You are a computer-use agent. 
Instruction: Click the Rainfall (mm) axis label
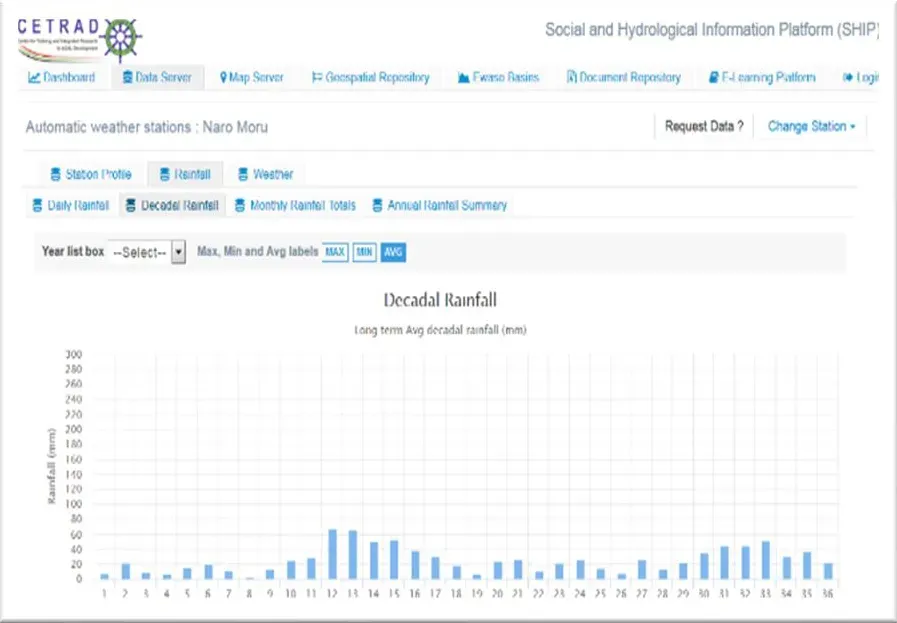coord(52,466)
